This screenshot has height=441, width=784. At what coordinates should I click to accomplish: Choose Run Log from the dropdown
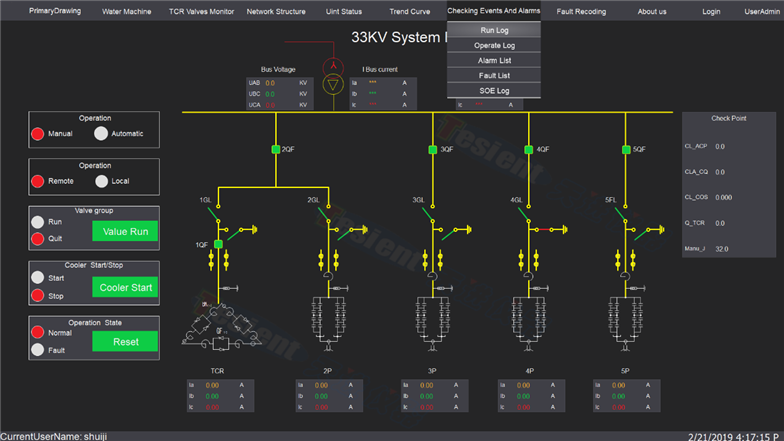pos(494,30)
